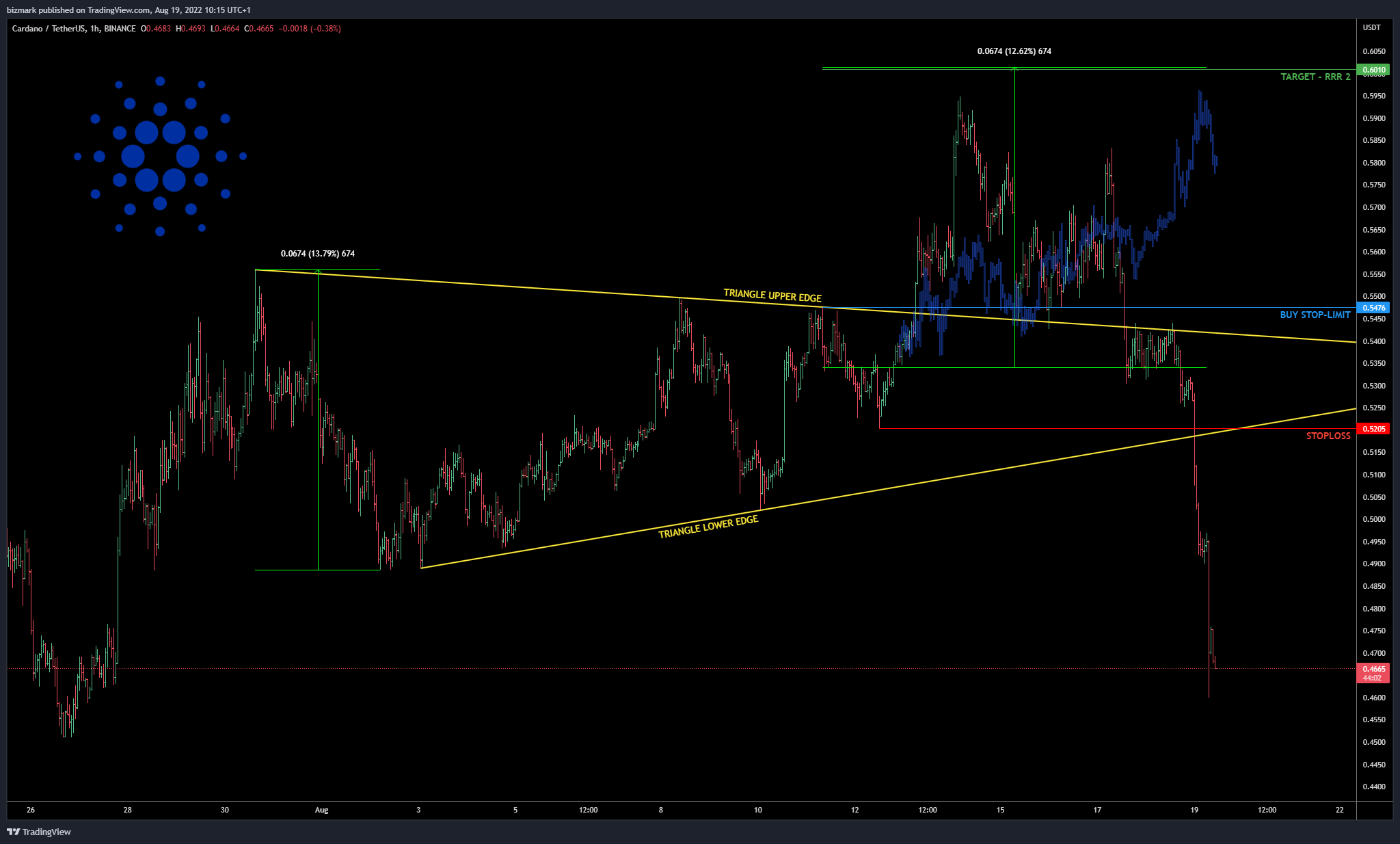Click the red -0.0018 (-0.38%) change value
This screenshot has height=844, width=1400.
[310, 29]
